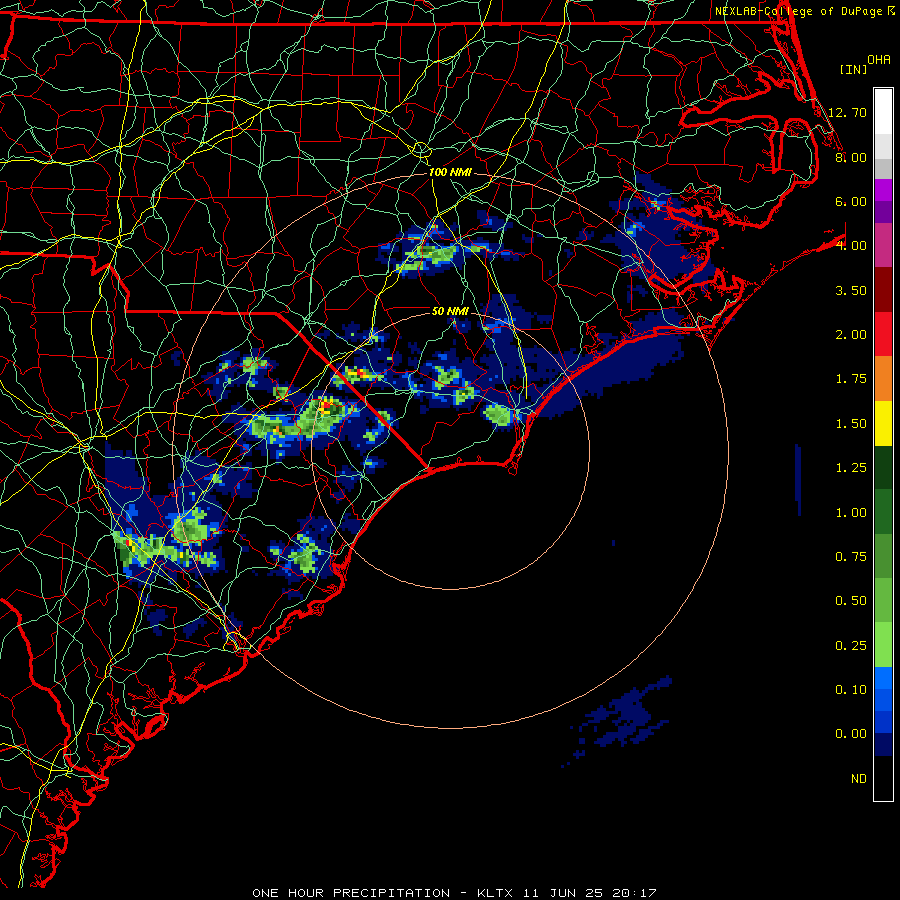Screen dimensions: 900x900
Task: Click the NEXLAB-College of DuPage watermark text
Action: pos(804,11)
